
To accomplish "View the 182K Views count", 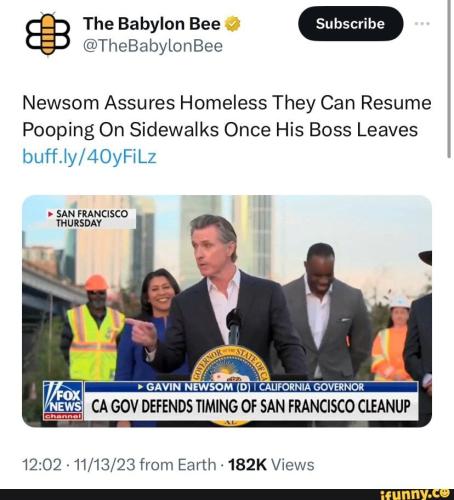I will pyautogui.click(x=271, y=465).
